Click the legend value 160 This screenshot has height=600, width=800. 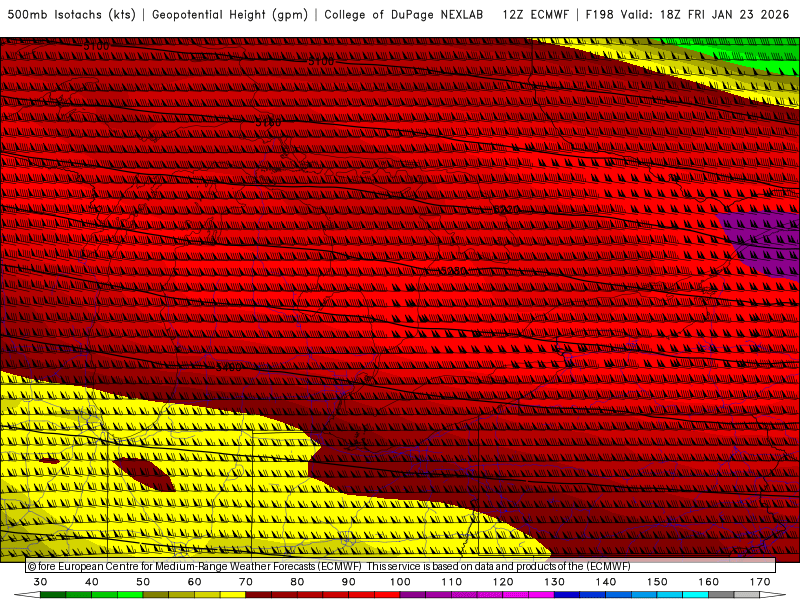tap(709, 582)
